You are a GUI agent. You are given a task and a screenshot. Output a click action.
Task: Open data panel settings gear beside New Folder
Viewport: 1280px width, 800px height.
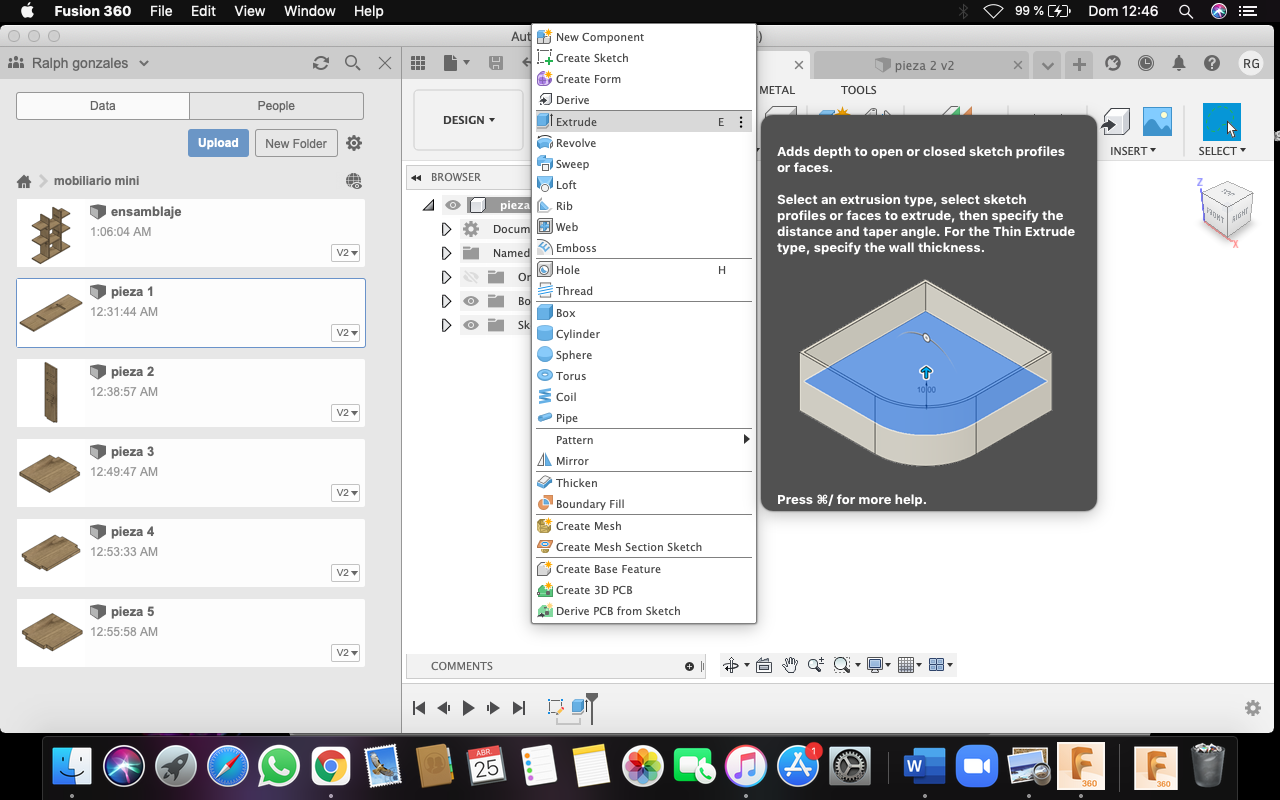354,143
